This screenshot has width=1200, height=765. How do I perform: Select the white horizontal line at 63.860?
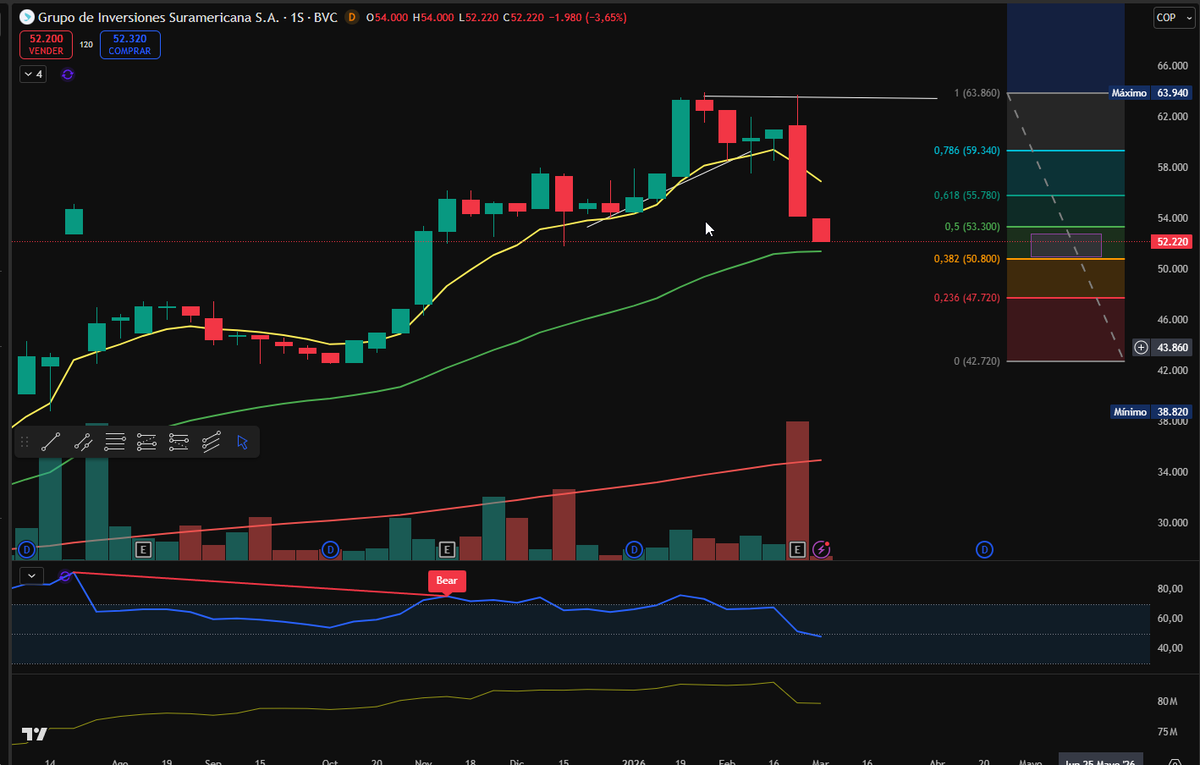click(820, 97)
